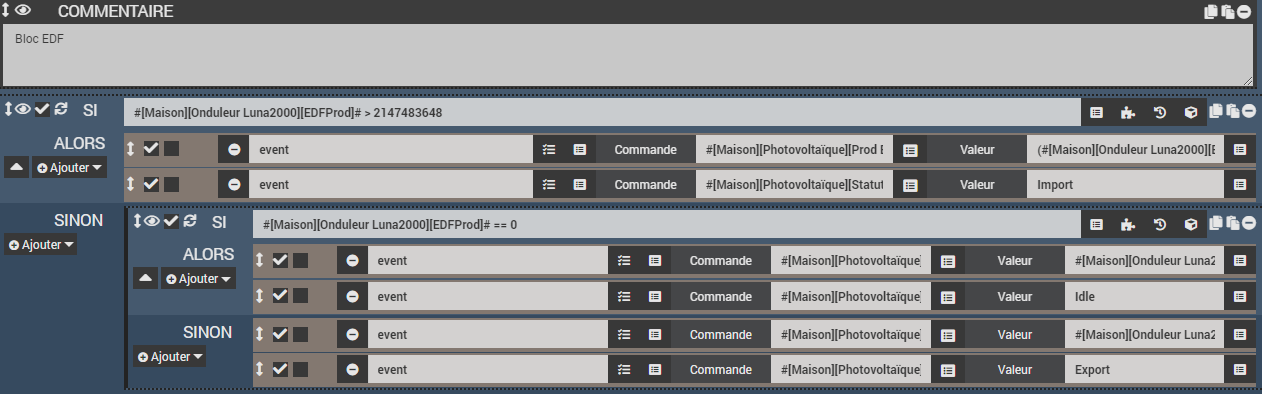The height and width of the screenshot is (394, 1262).
Task: Delete the COMMENTAIRE block with minus icon
Action: pyautogui.click(x=1244, y=12)
